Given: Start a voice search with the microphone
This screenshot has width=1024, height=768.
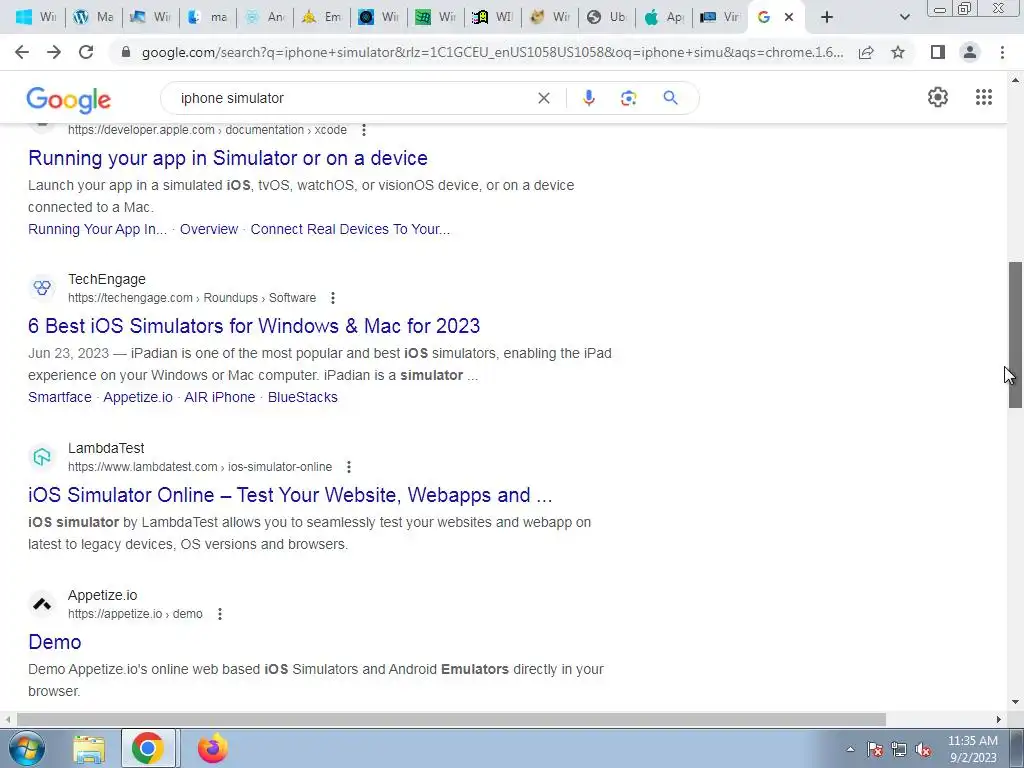Looking at the screenshot, I should (x=588, y=98).
